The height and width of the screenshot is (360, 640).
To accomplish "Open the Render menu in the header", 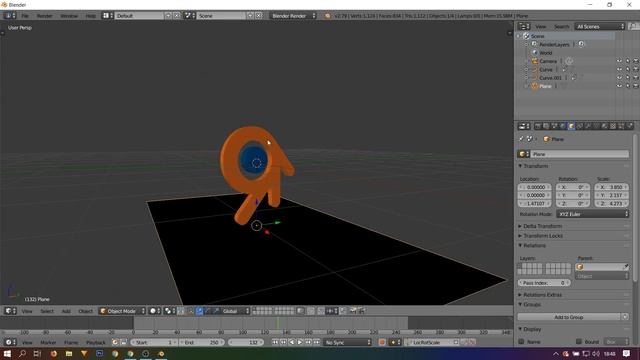I will (x=44, y=16).
